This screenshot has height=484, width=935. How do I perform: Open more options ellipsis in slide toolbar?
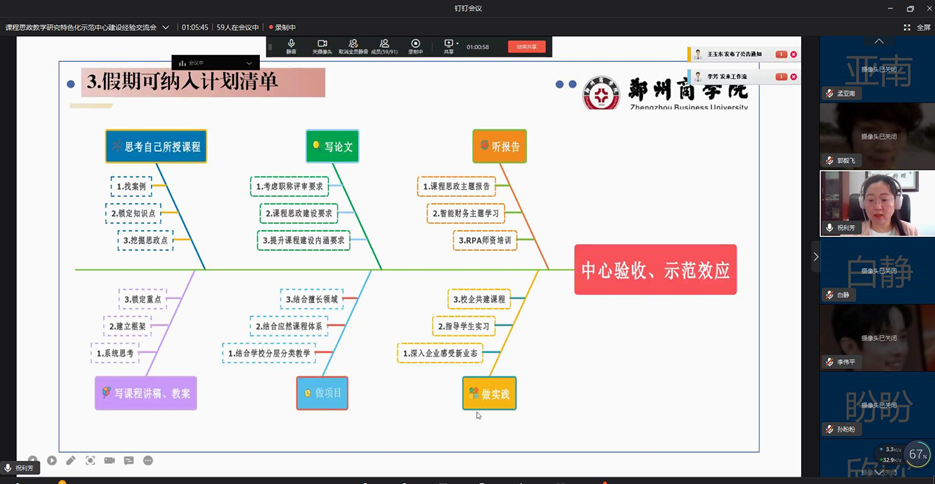[x=148, y=461]
